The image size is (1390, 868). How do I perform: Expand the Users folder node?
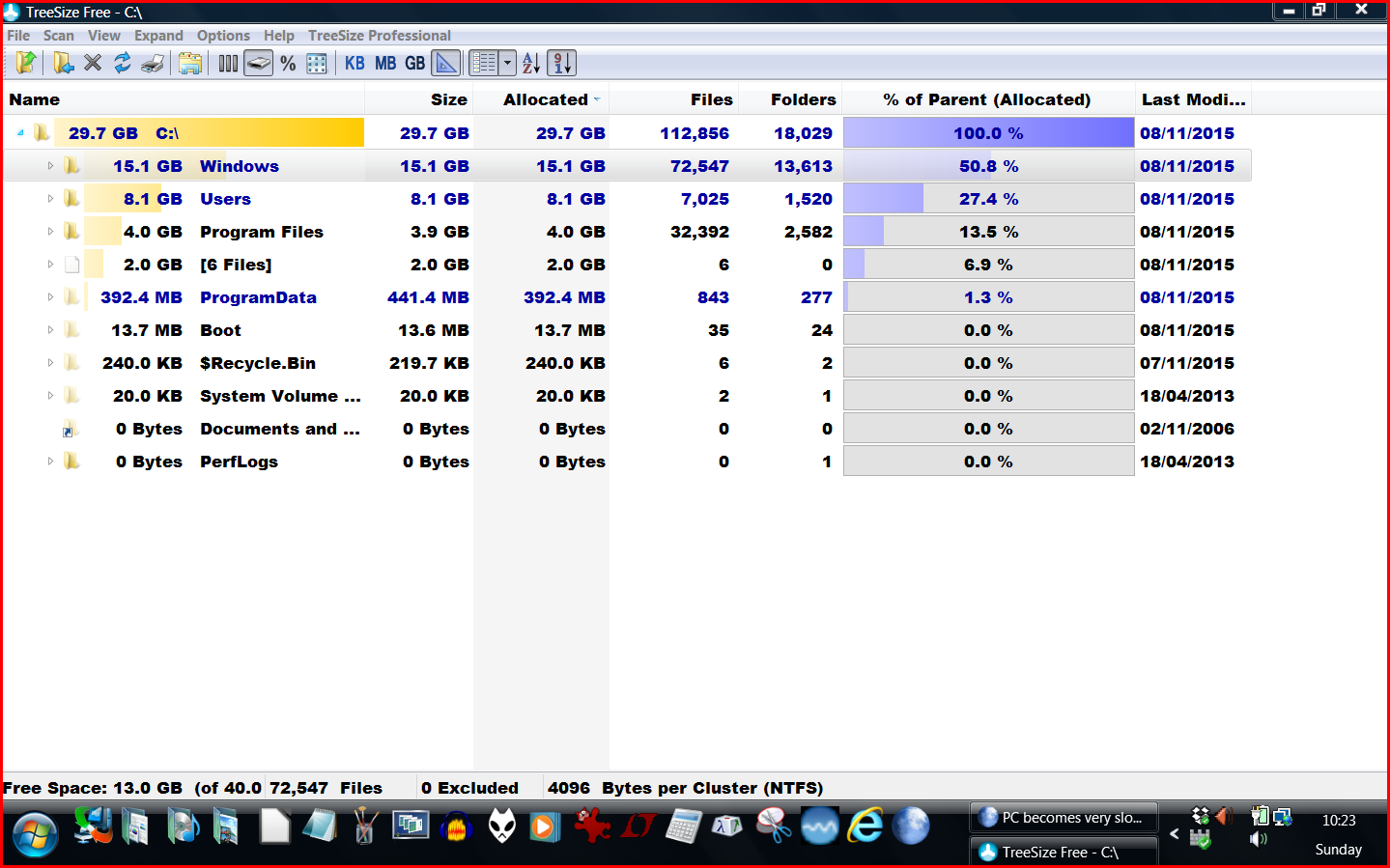click(x=50, y=199)
